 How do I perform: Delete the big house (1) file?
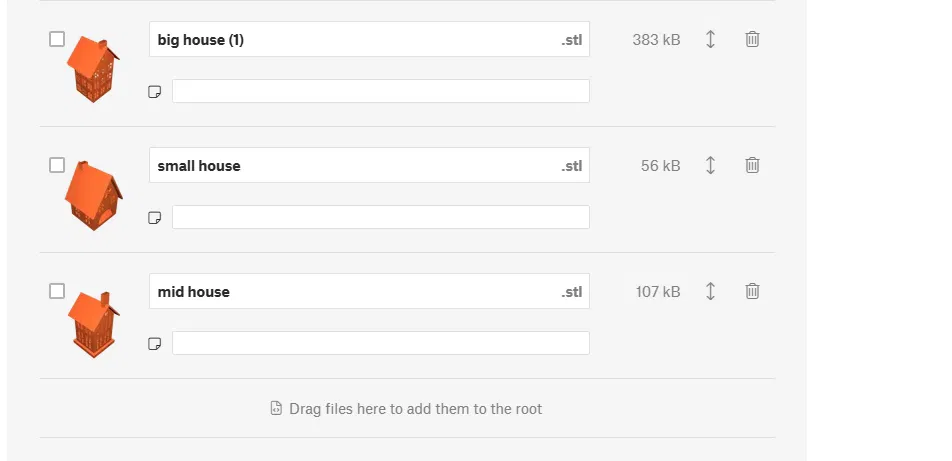[x=752, y=39]
